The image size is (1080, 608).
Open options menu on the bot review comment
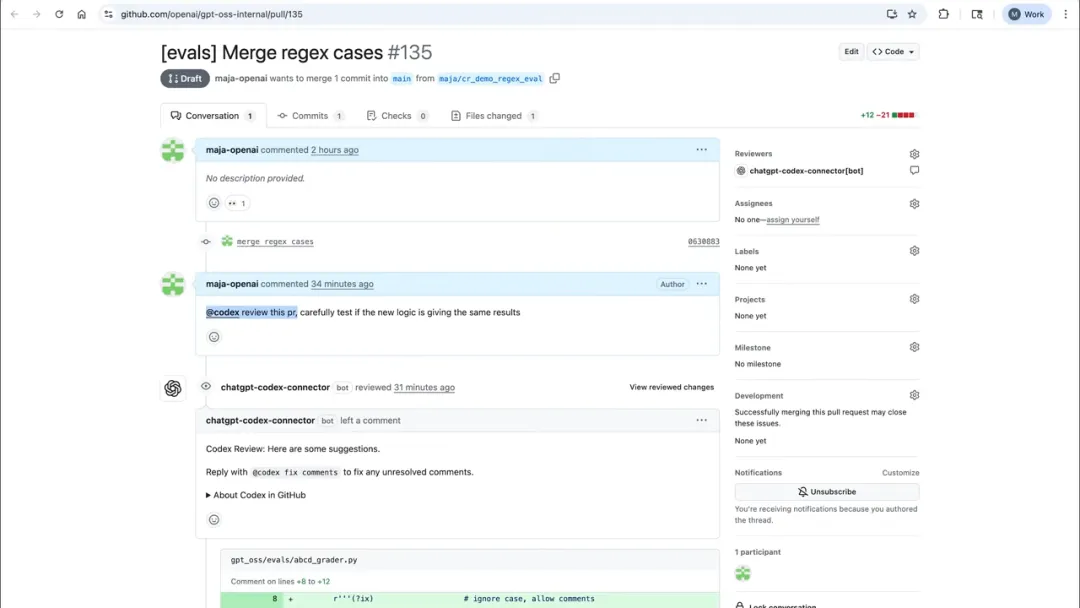pos(701,420)
